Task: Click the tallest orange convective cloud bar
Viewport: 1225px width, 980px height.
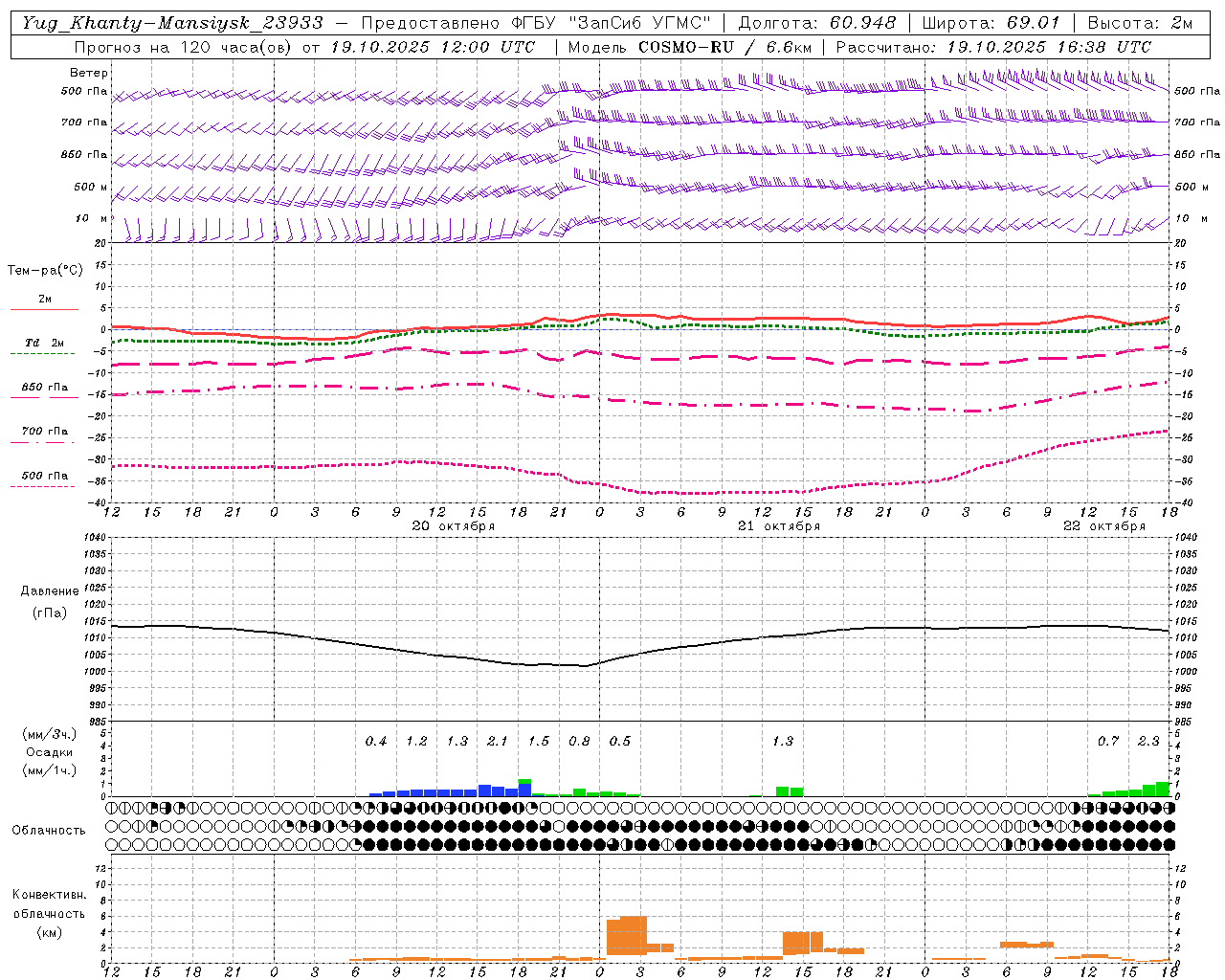Action: point(634,936)
